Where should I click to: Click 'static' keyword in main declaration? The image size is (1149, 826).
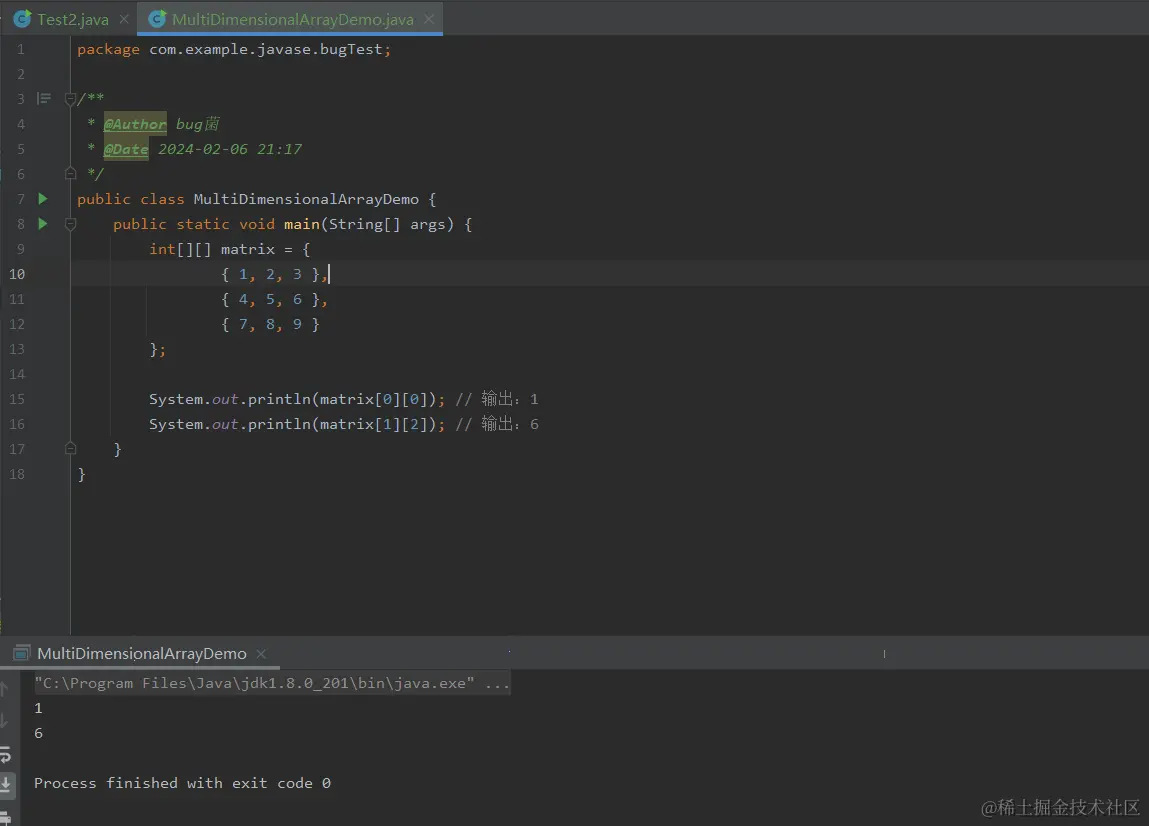click(203, 224)
